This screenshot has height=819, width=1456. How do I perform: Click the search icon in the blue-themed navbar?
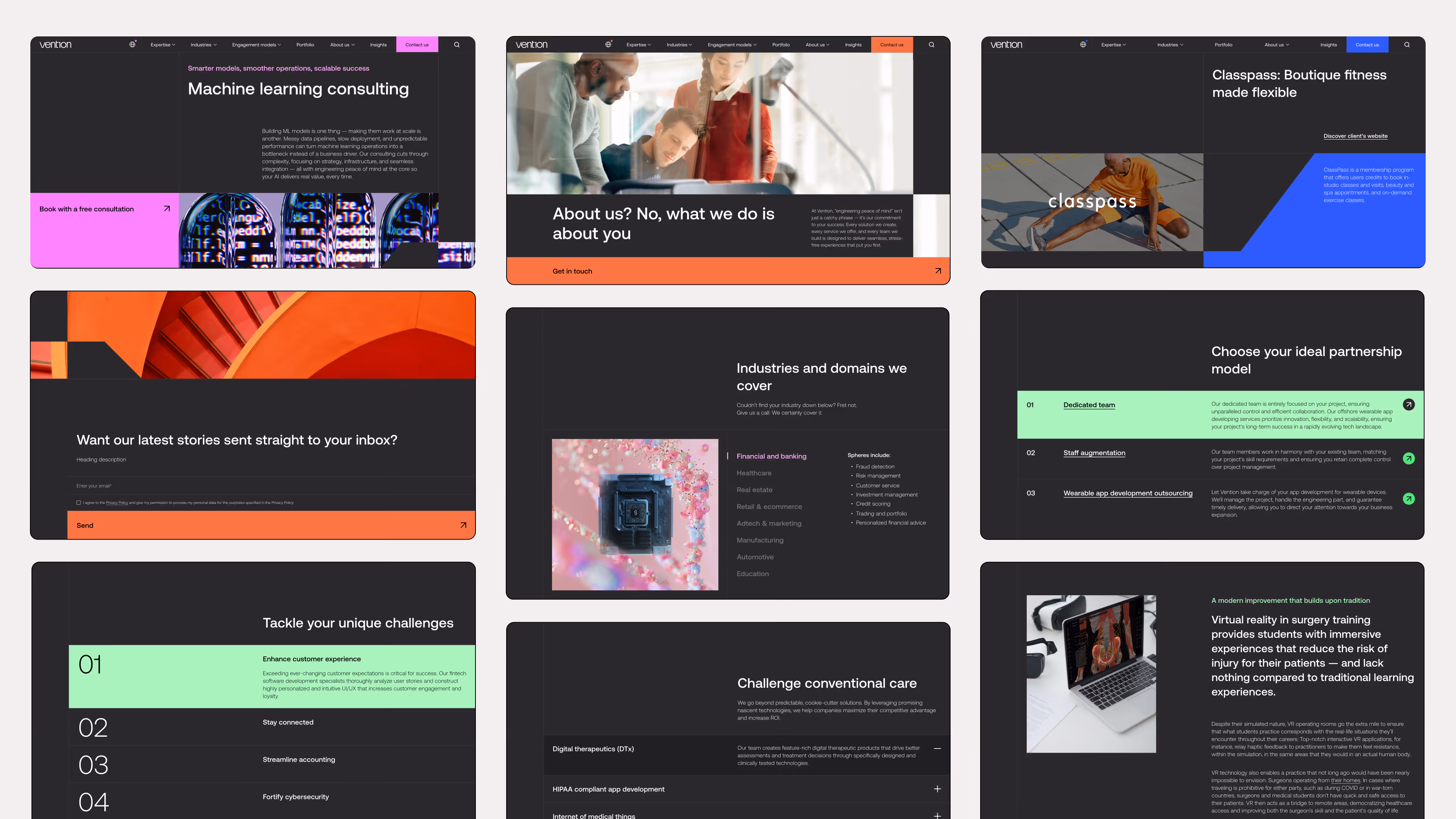pyautogui.click(x=1407, y=45)
